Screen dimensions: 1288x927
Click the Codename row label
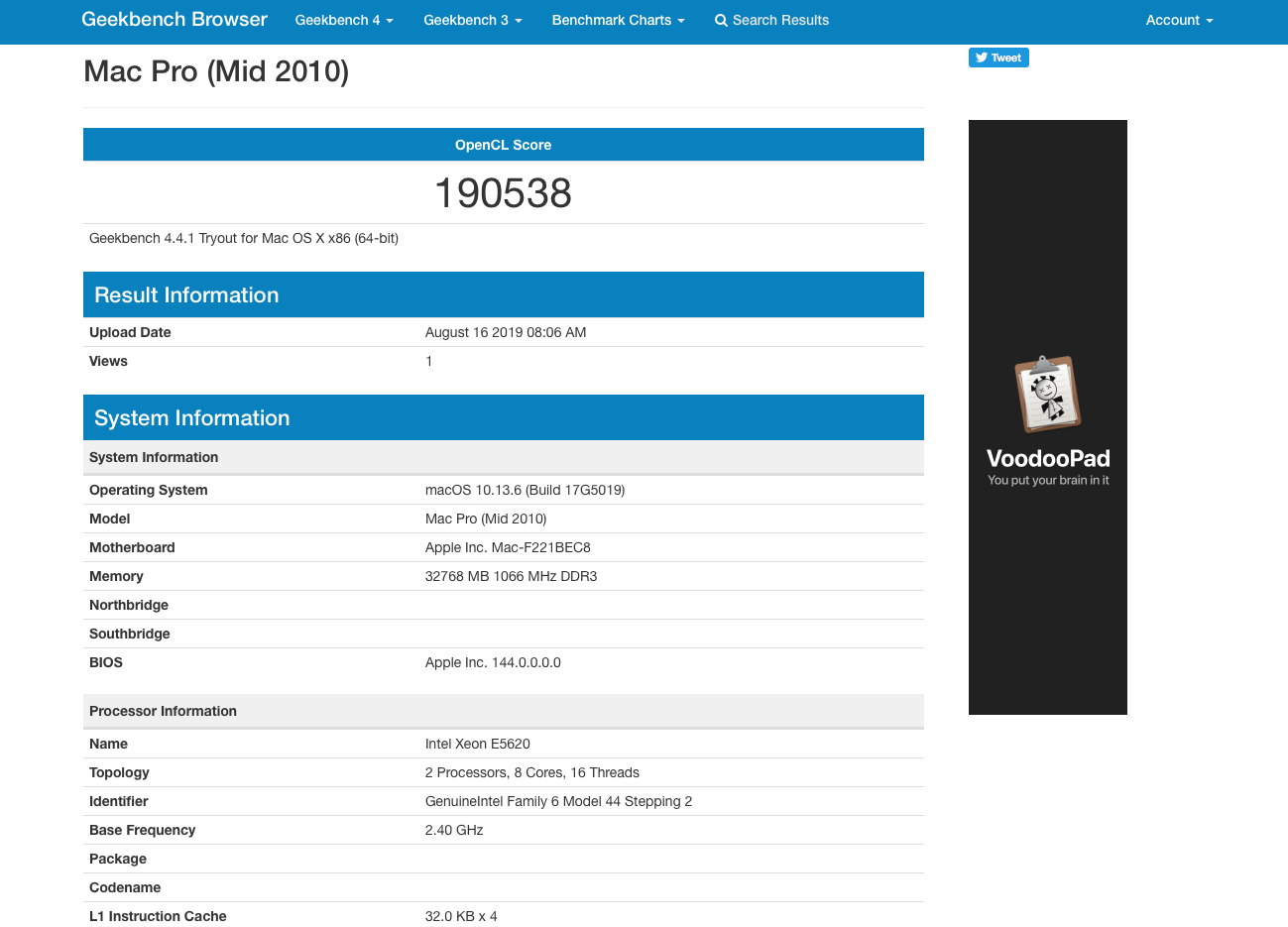tap(125, 887)
